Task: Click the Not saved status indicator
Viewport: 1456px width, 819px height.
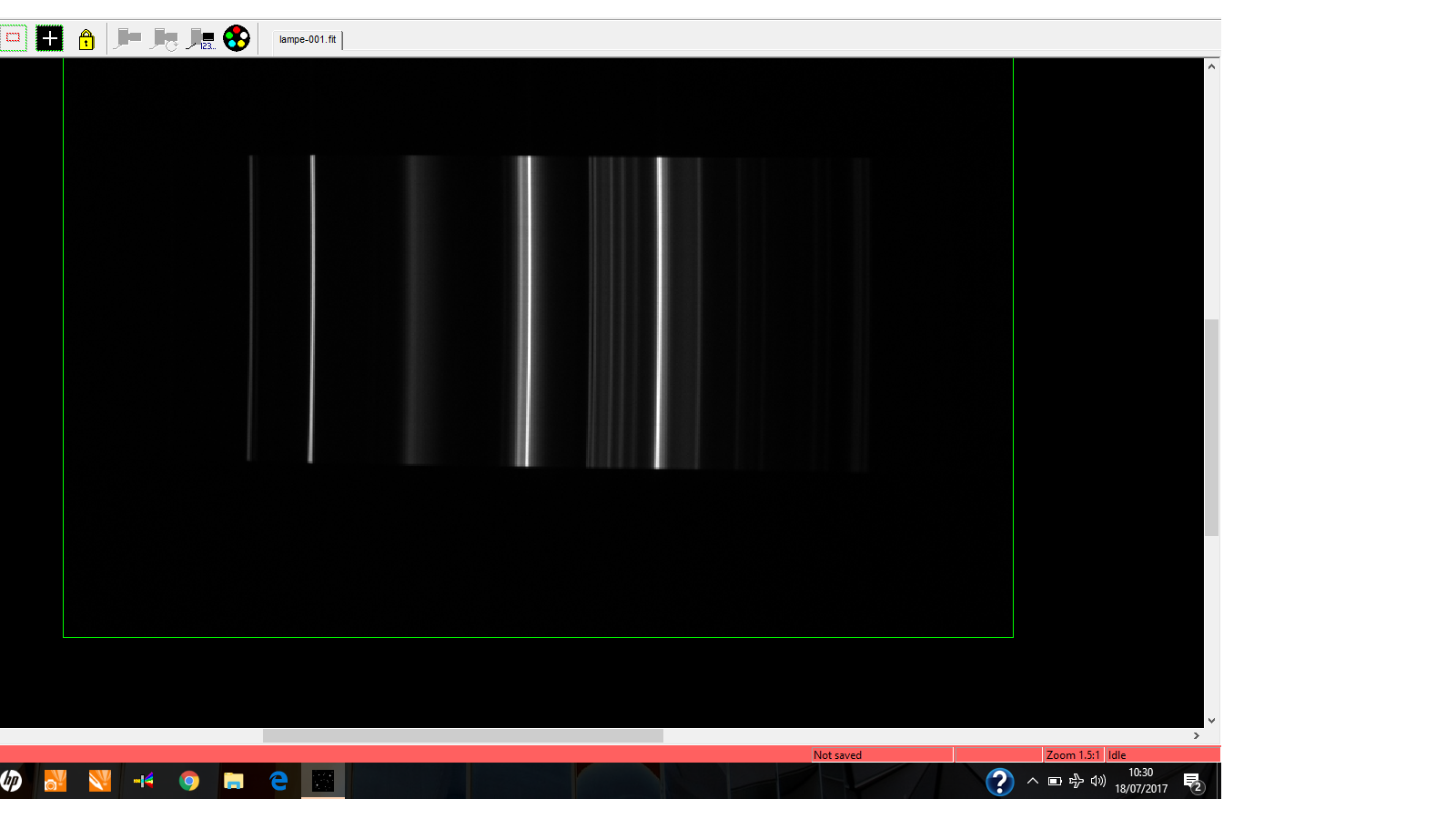Action: coord(837,754)
